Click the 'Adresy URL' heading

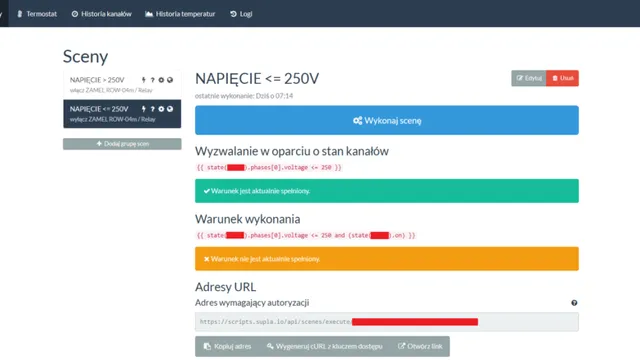[225, 287]
